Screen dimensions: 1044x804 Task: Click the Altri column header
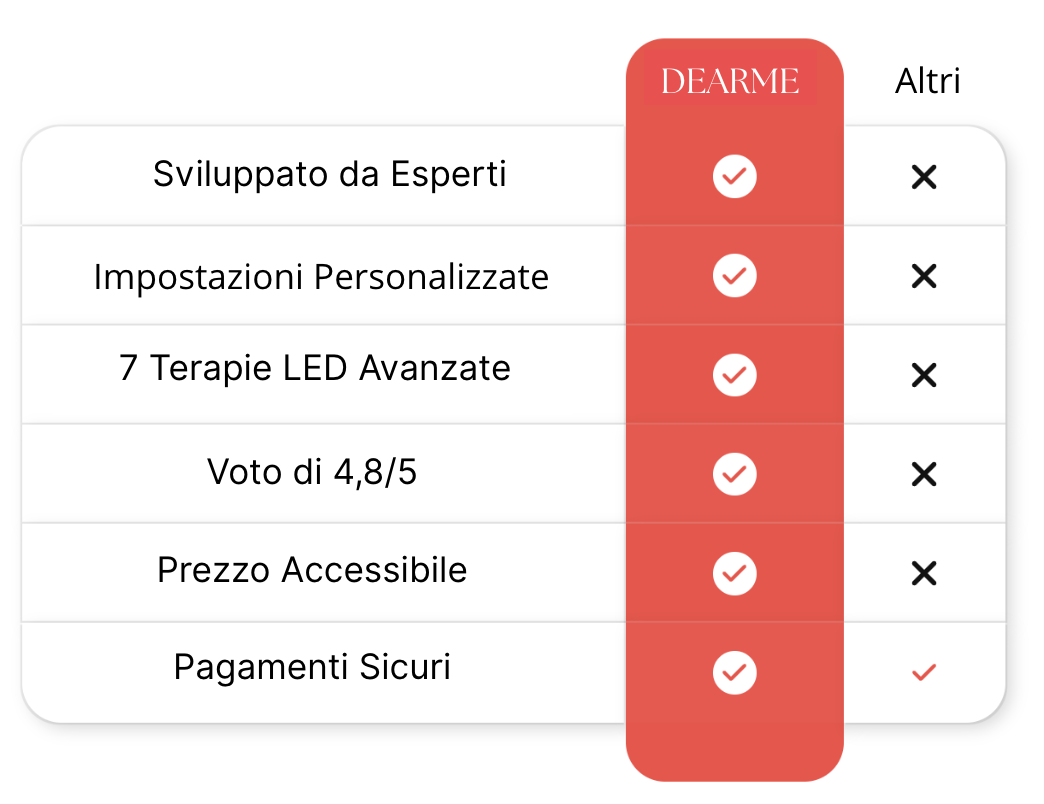click(927, 81)
